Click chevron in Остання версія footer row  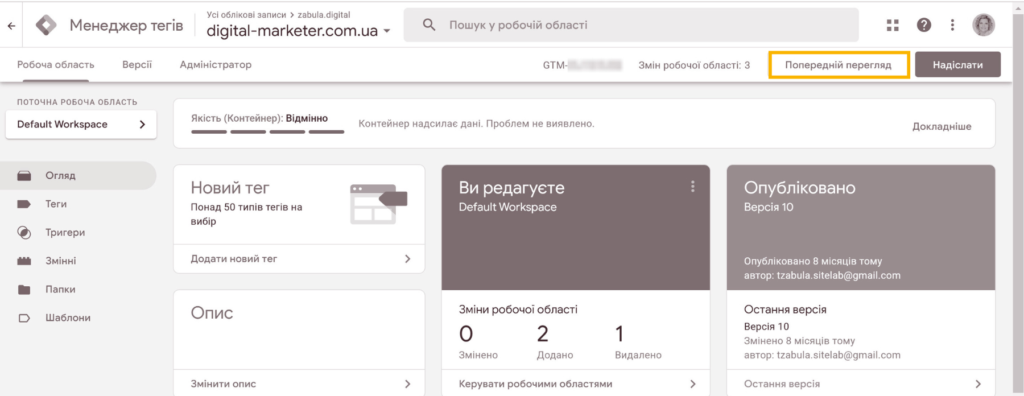tap(978, 384)
